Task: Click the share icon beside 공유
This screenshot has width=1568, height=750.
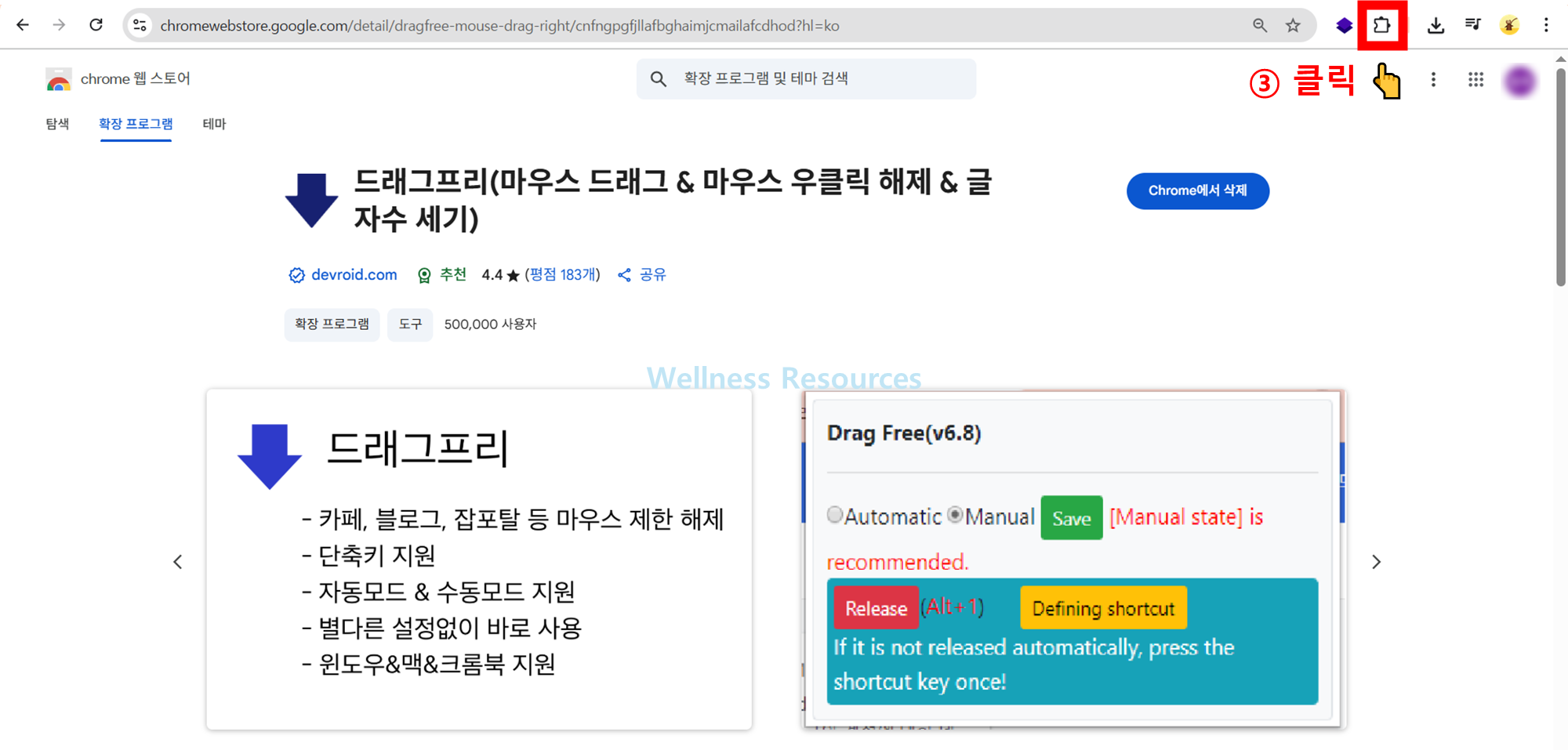Action: (x=624, y=275)
